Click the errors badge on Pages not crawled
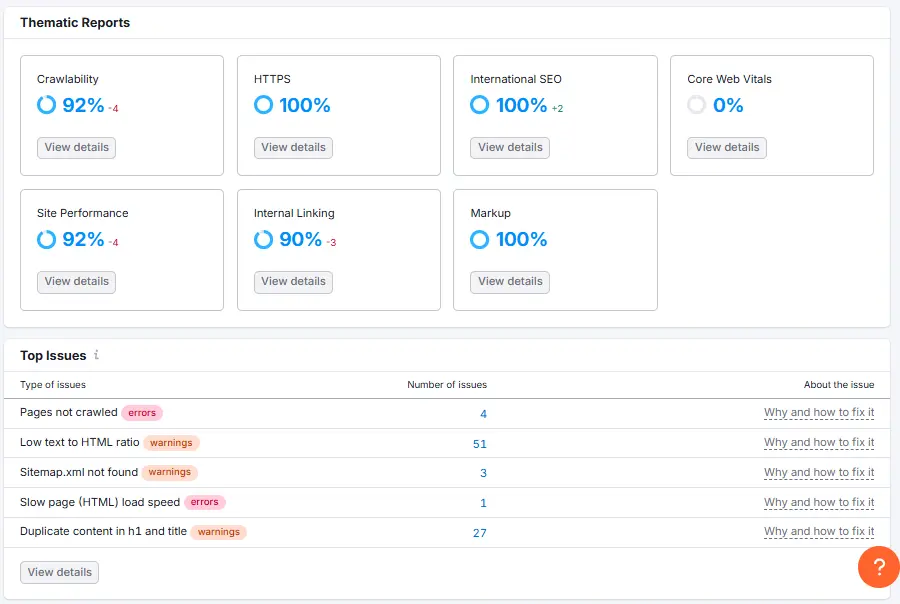 (x=142, y=412)
